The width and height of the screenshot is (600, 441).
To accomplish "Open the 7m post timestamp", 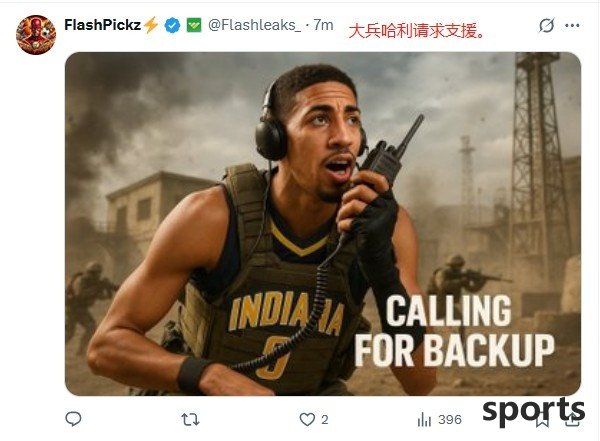I will [x=323, y=25].
